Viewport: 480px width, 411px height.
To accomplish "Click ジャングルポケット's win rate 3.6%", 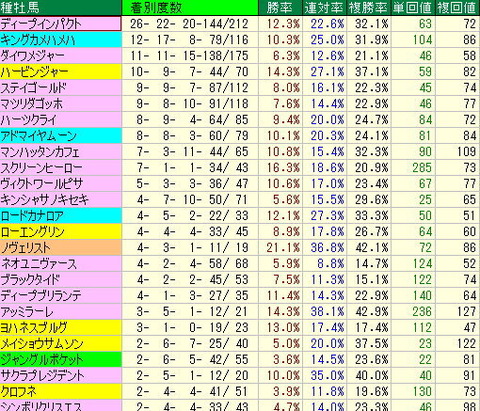I will pos(286,360).
